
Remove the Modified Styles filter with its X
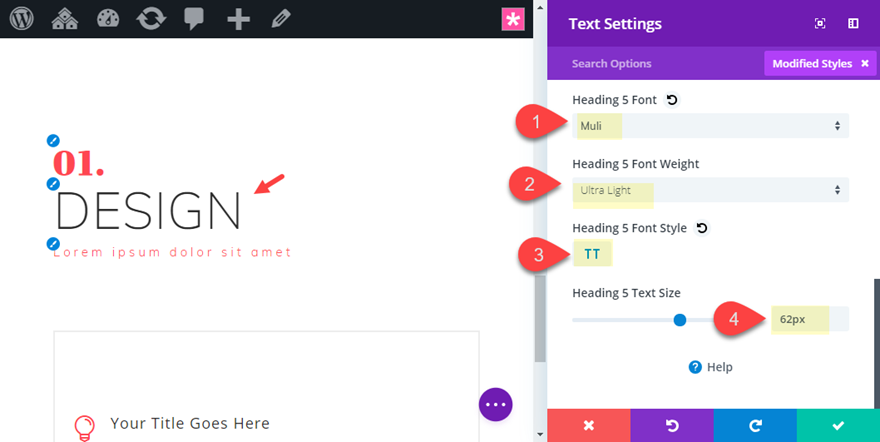pyautogui.click(x=865, y=63)
